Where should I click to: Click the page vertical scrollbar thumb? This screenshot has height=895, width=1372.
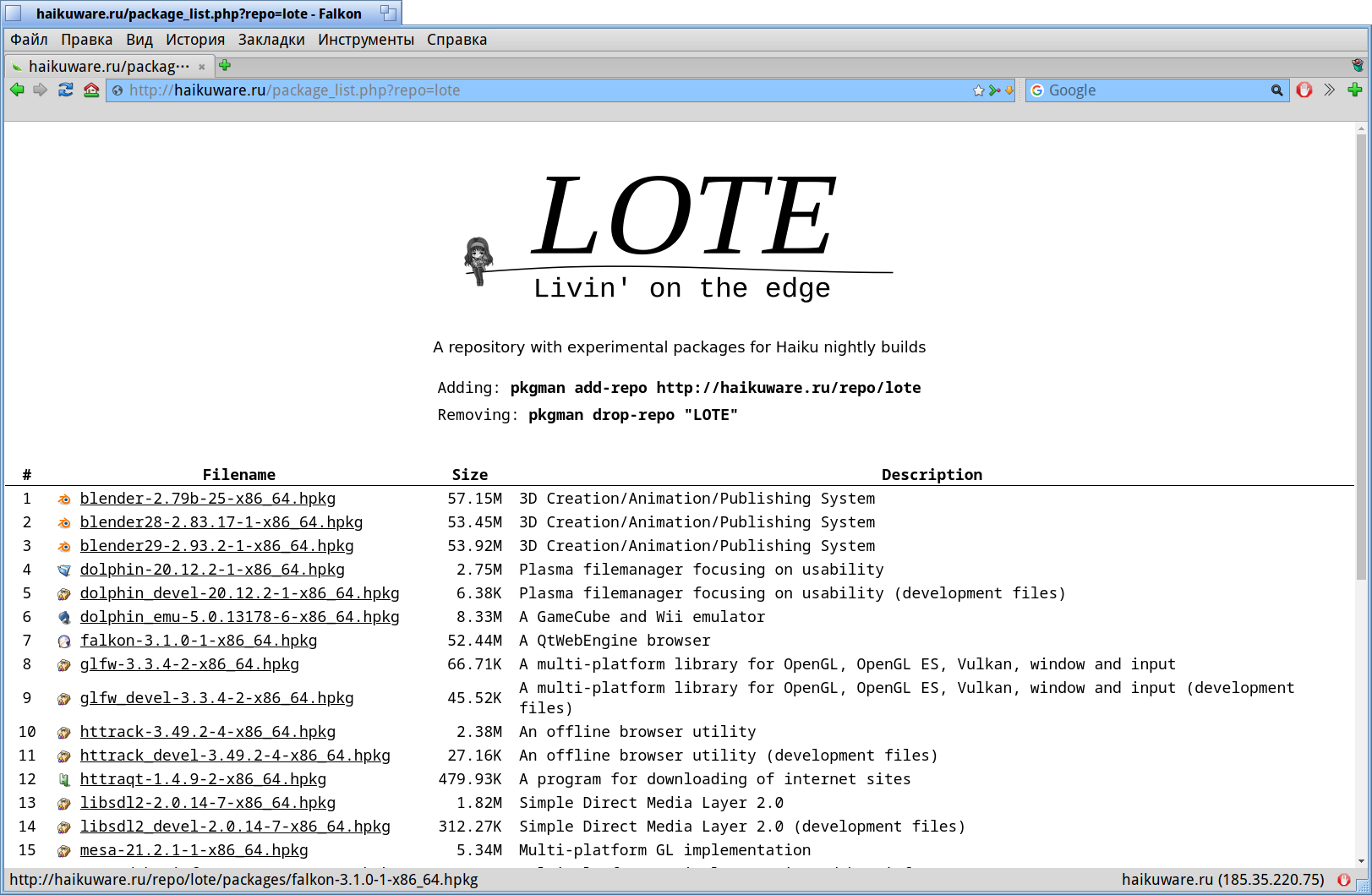(1361, 357)
